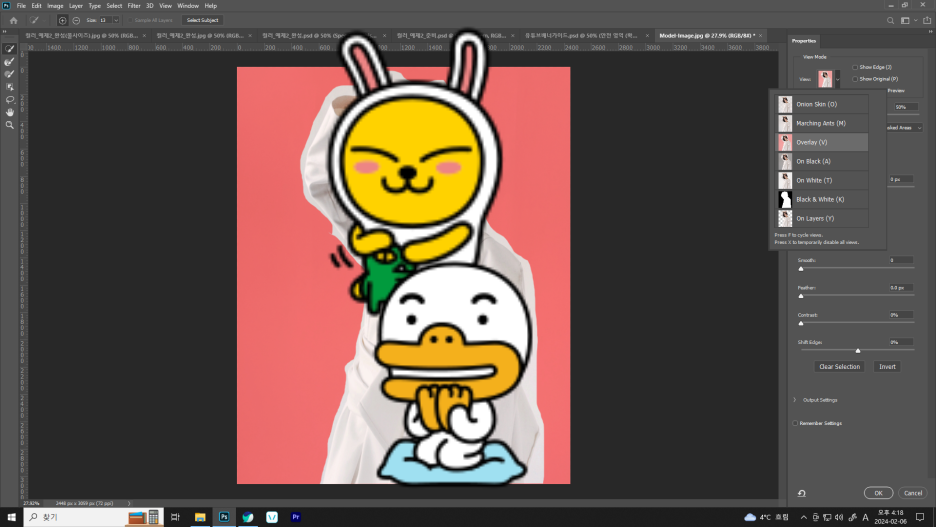Image resolution: width=936 pixels, height=527 pixels.
Task: Open the workspace switcher icon
Action: click(x=905, y=20)
